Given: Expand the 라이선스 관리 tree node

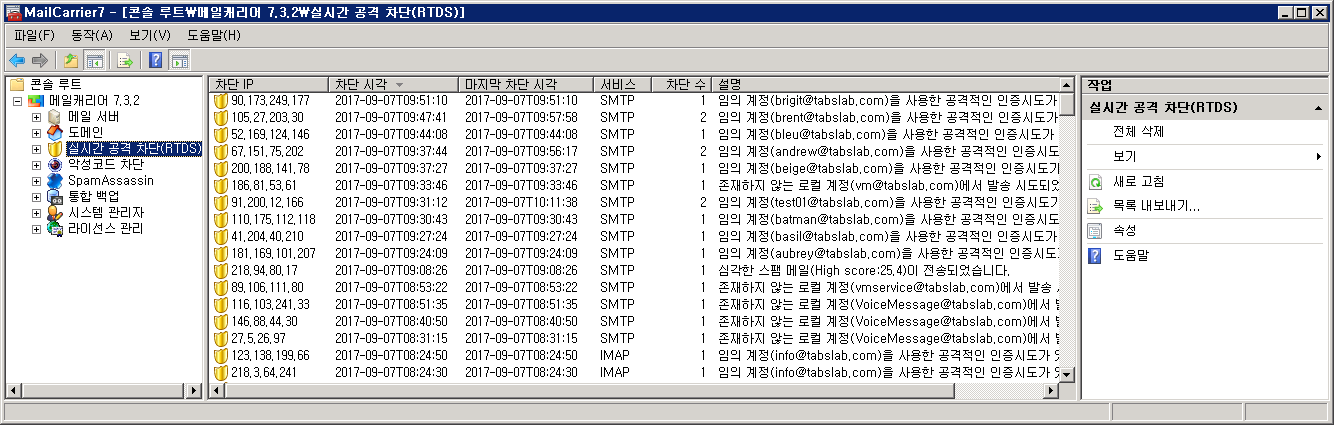Looking at the screenshot, I should click(x=37, y=229).
